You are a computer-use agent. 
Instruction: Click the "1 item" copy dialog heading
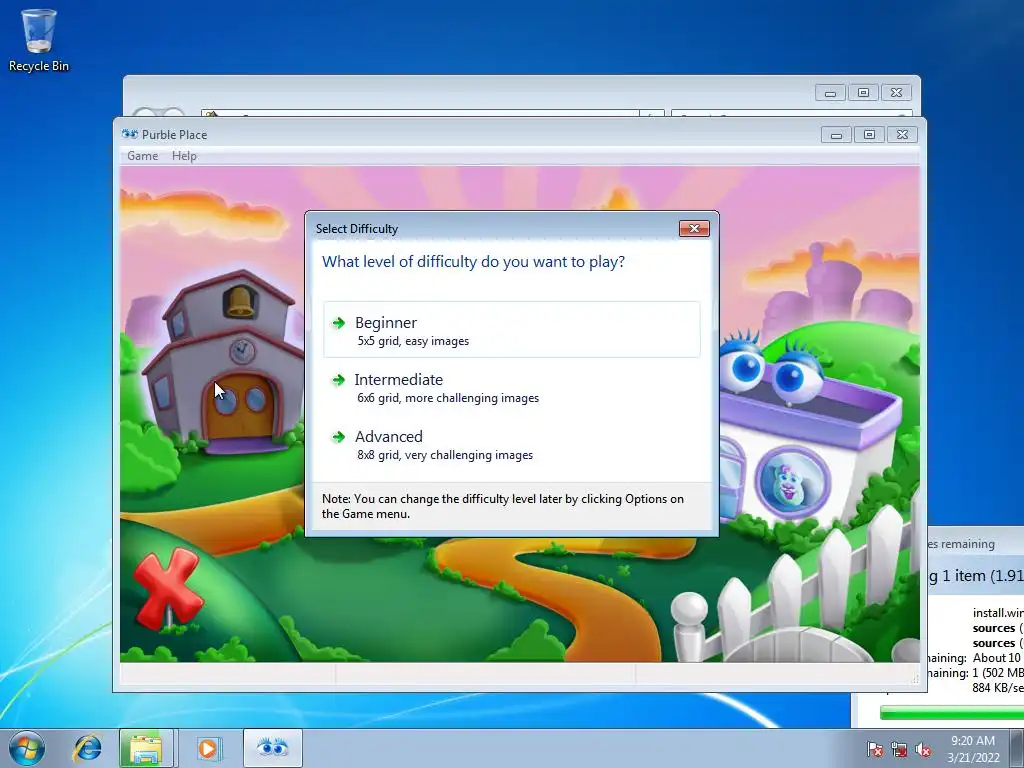click(x=976, y=575)
